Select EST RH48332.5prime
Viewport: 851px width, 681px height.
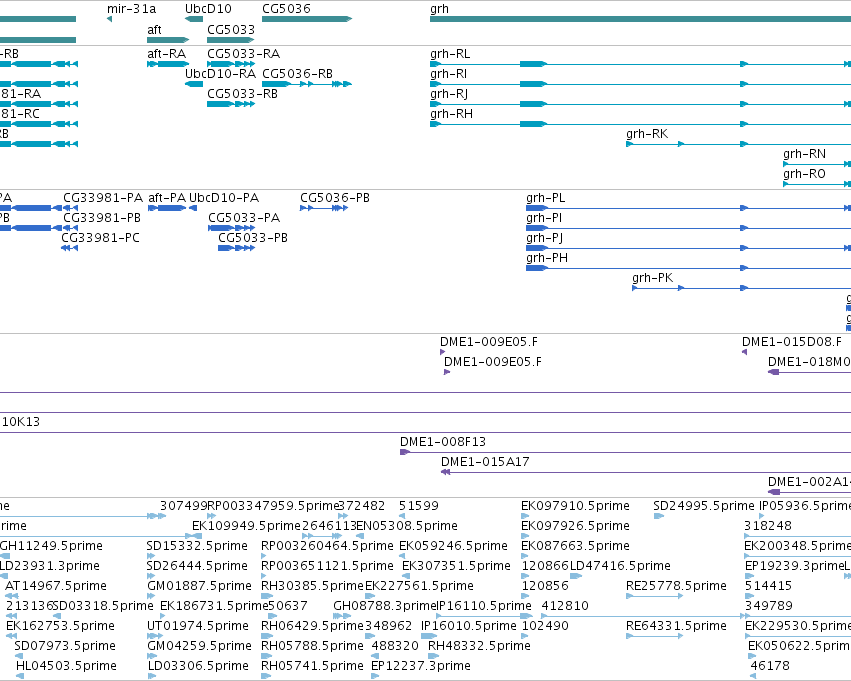click(x=479, y=647)
